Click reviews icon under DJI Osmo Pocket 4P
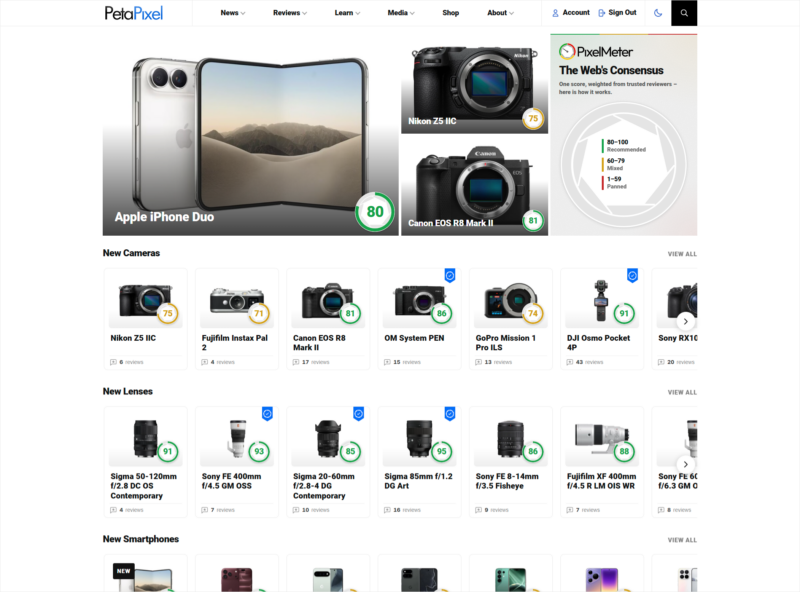800x592 pixels. (570, 362)
